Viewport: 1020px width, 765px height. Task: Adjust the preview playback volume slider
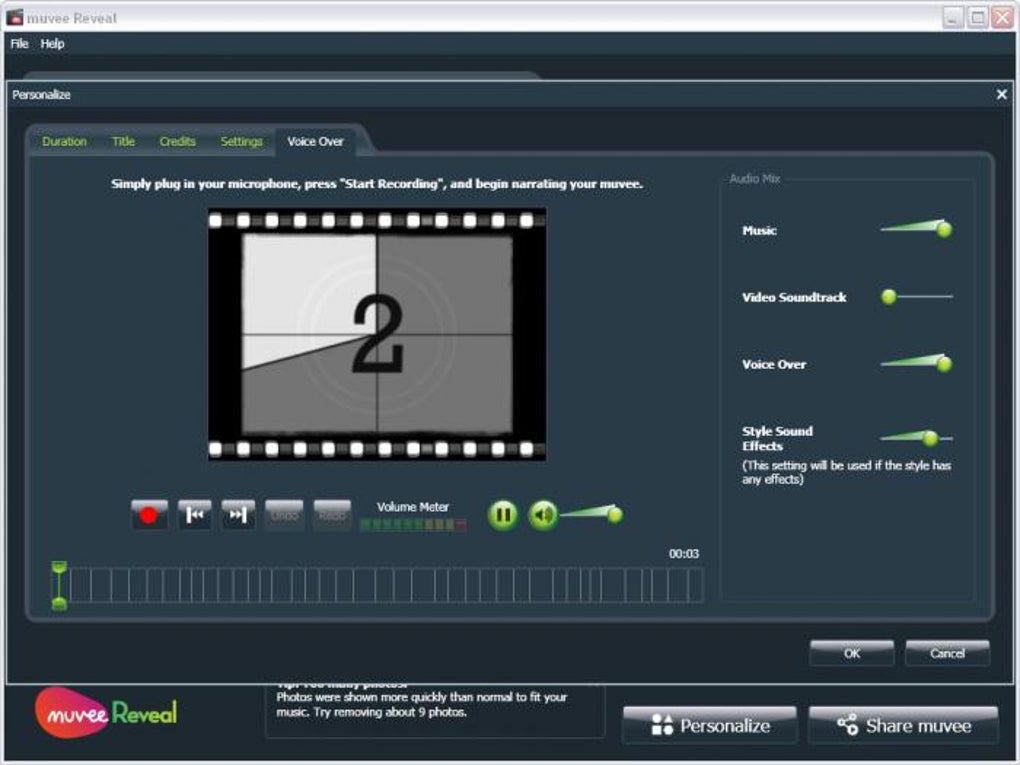tap(614, 515)
